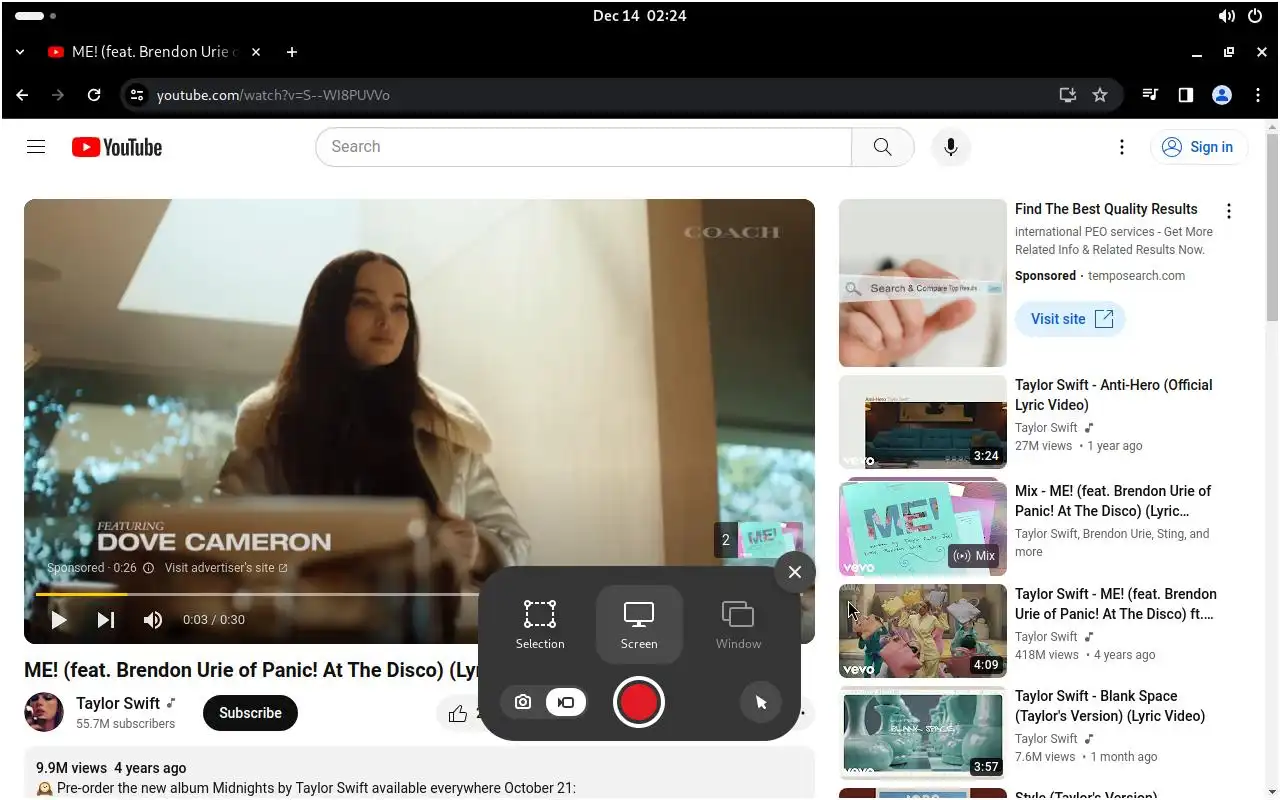1280x800 pixels.
Task: Play the video
Action: click(x=59, y=620)
